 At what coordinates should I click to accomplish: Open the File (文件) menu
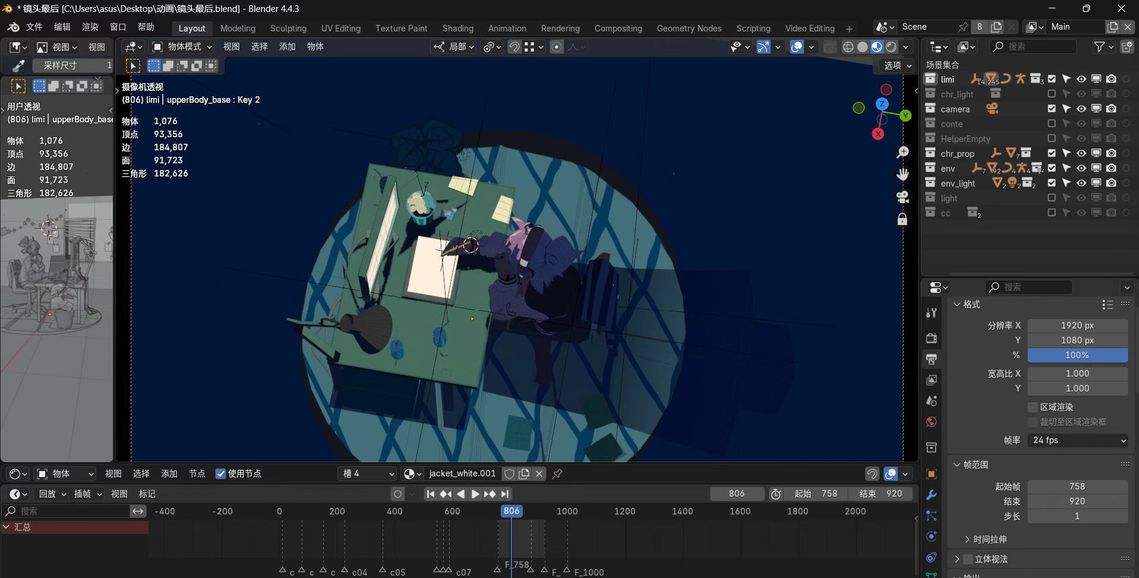click(x=34, y=27)
